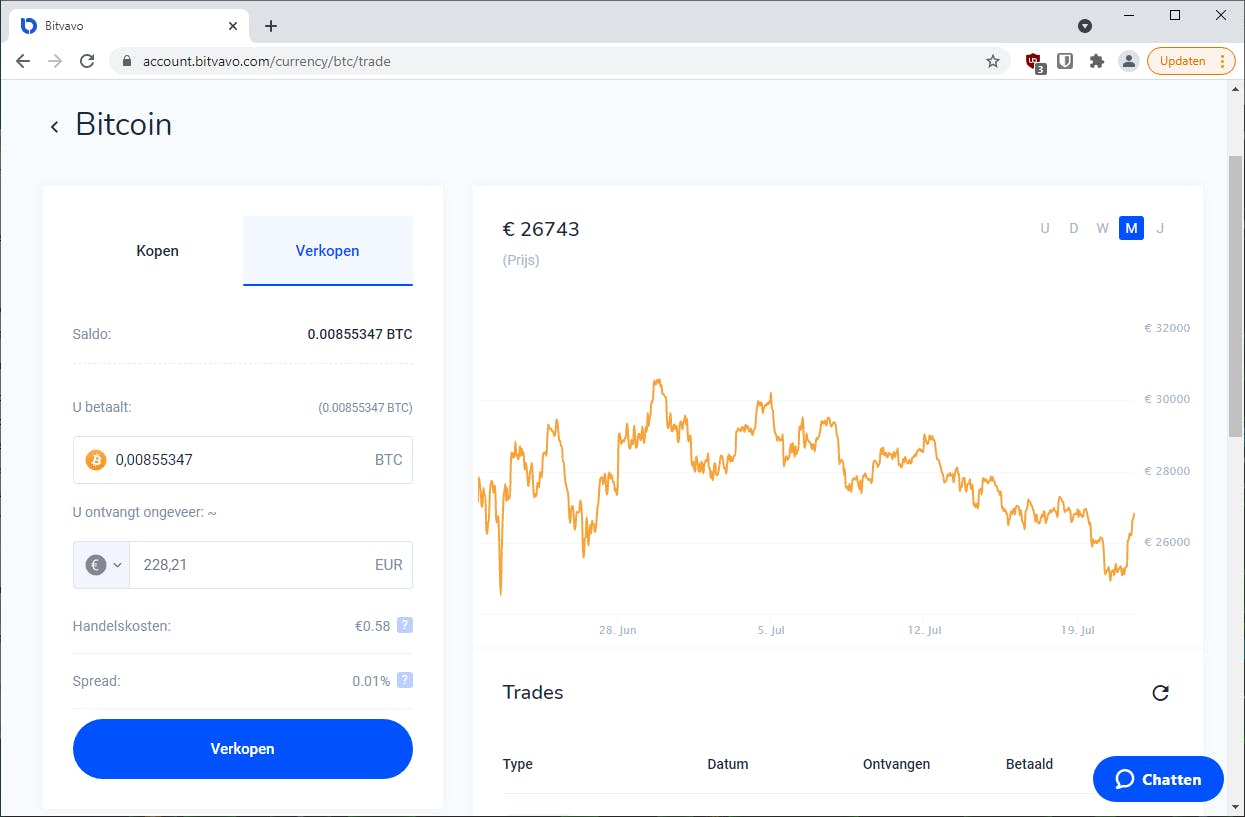The height and width of the screenshot is (817, 1245).
Task: Switch the chart to the D timeframe
Action: pos(1074,228)
